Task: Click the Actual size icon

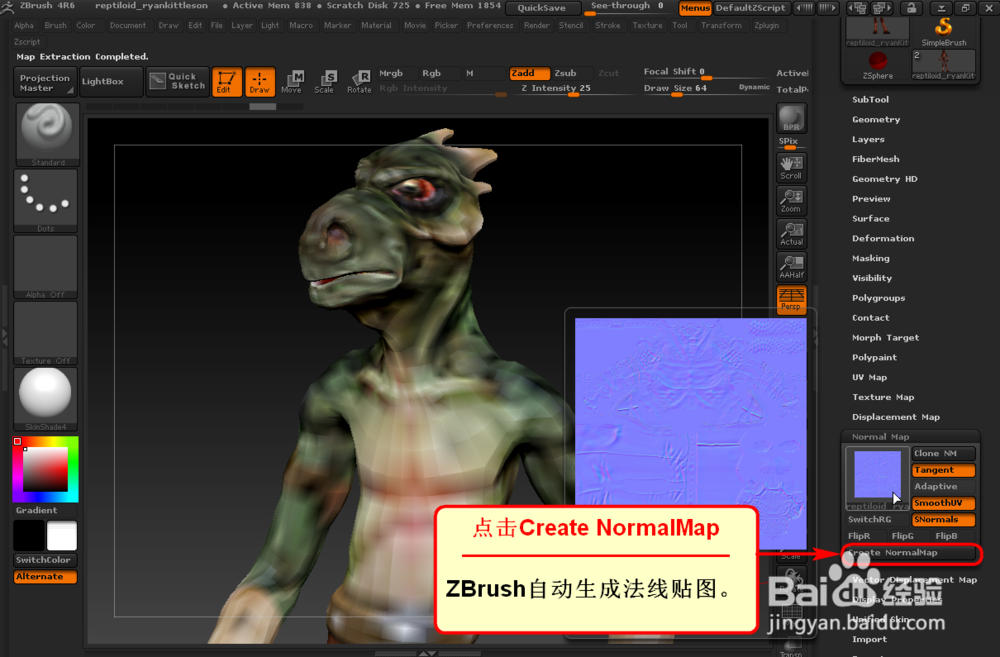Action: coord(791,234)
